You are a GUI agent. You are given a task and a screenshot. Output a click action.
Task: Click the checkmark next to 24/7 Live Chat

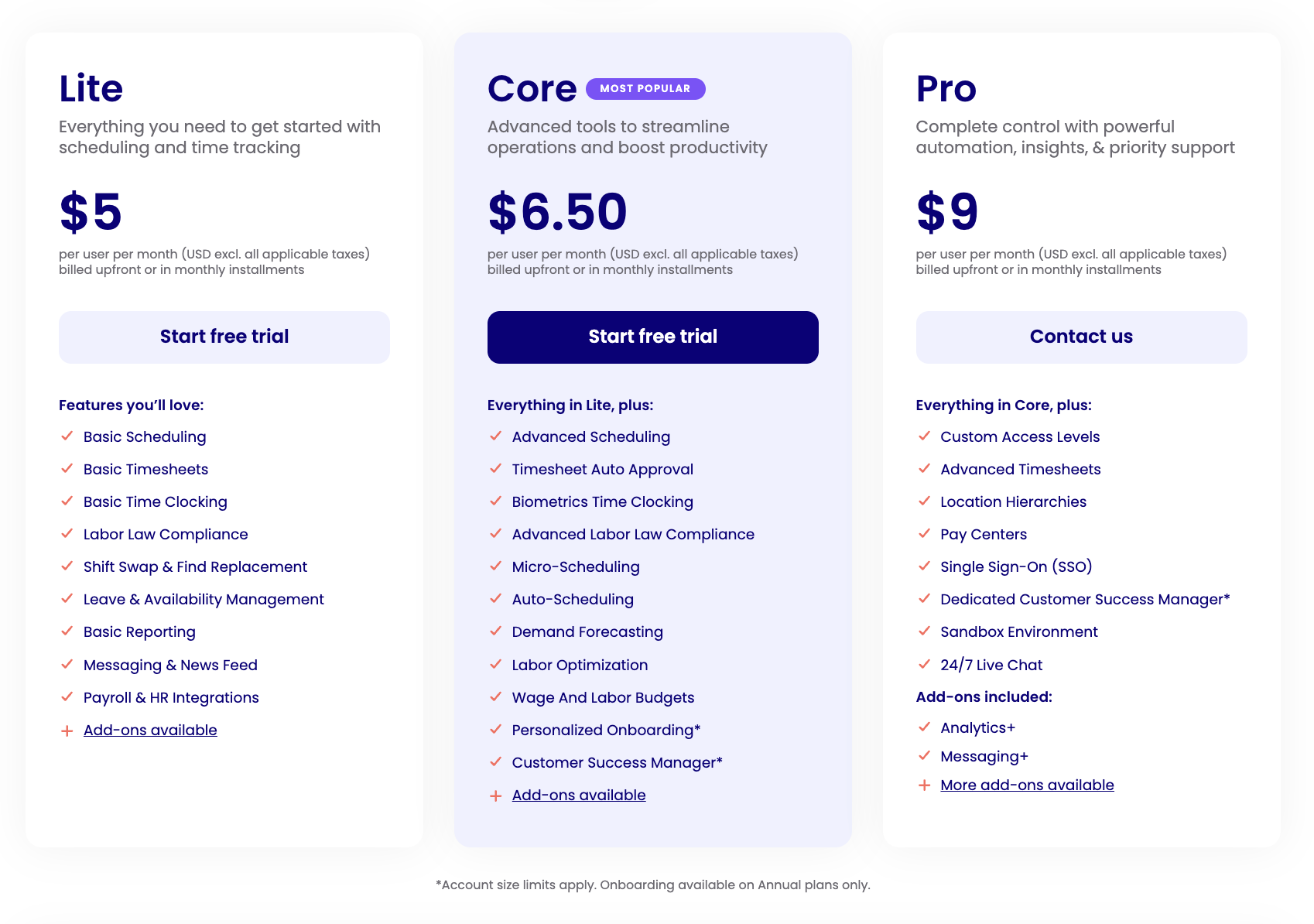point(924,665)
